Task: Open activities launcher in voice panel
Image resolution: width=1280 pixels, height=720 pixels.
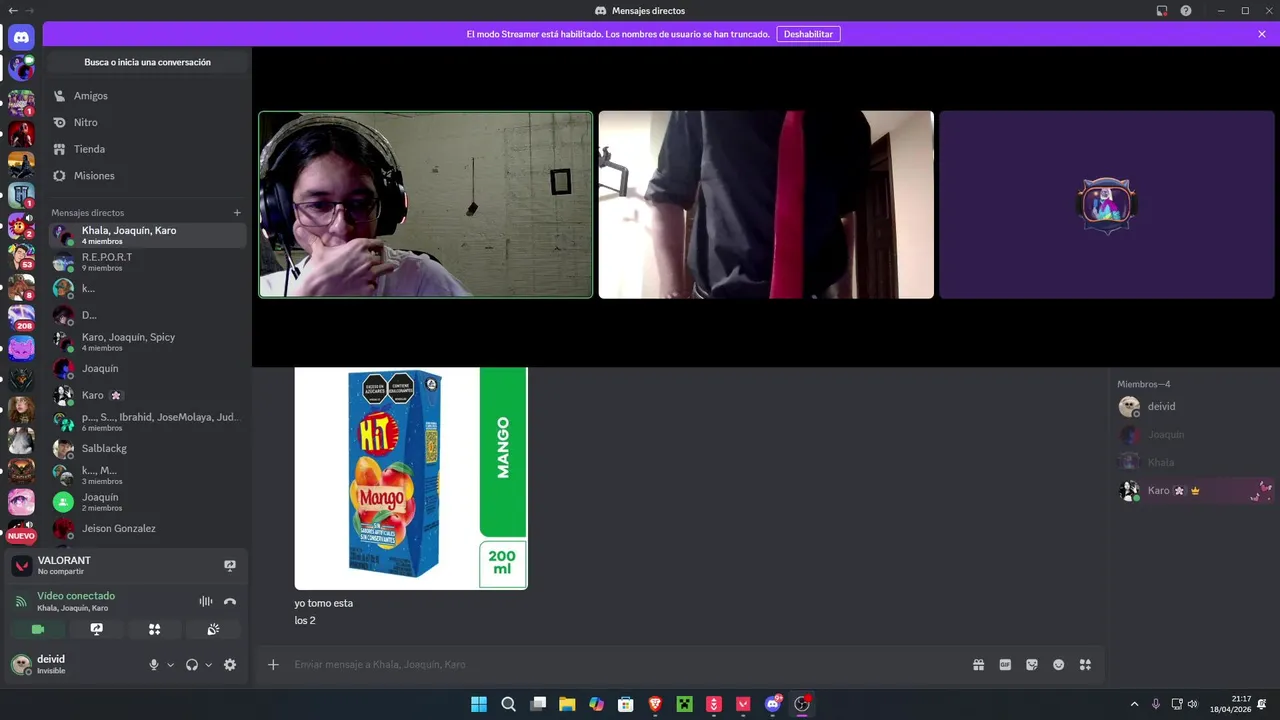Action: click(x=154, y=629)
